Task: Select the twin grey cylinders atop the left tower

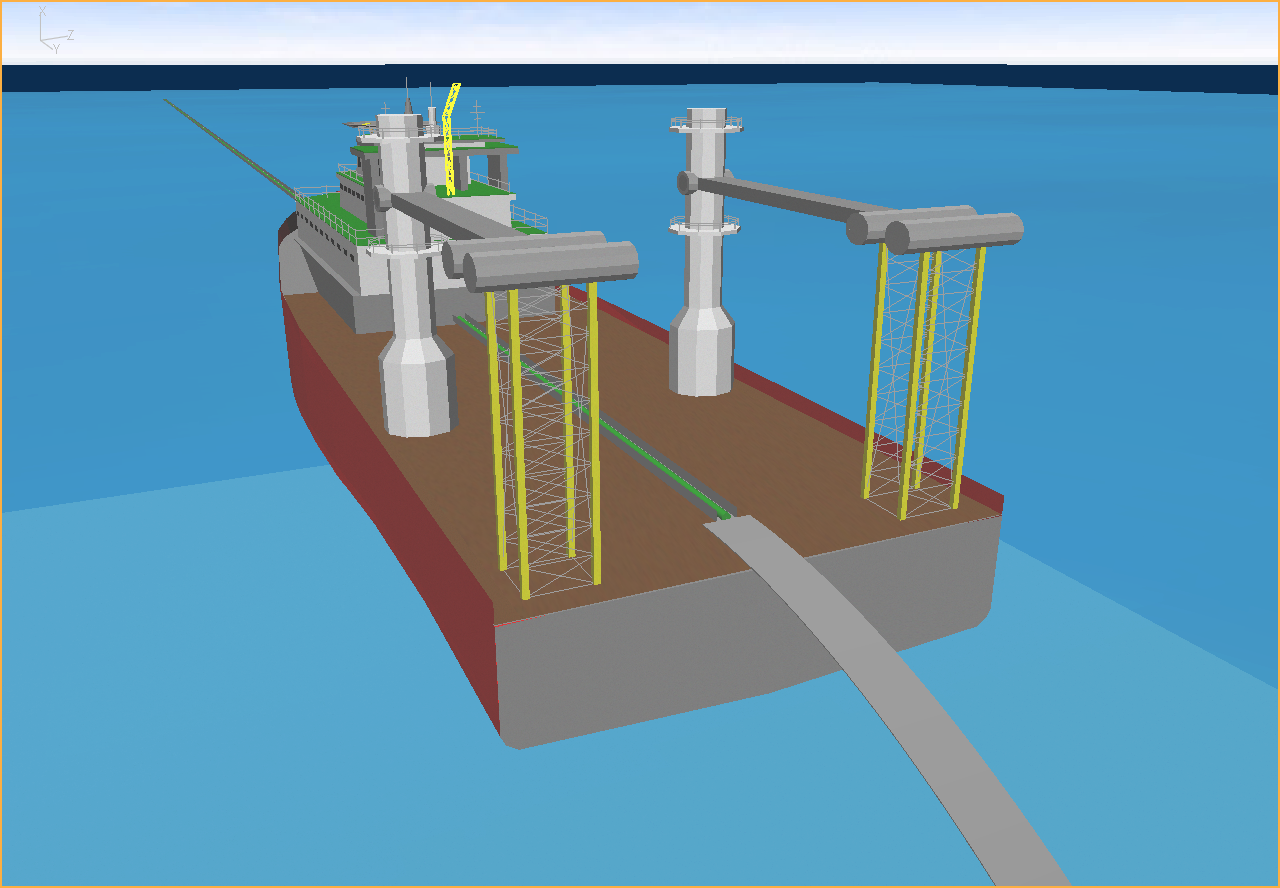Action: click(x=542, y=262)
